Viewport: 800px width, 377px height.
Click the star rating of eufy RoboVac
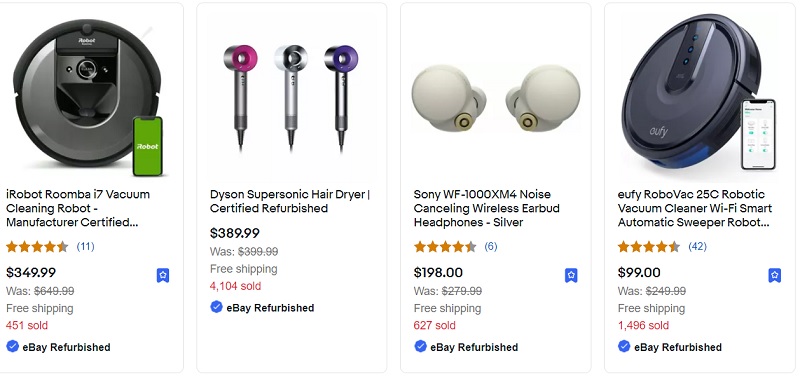tap(648, 247)
